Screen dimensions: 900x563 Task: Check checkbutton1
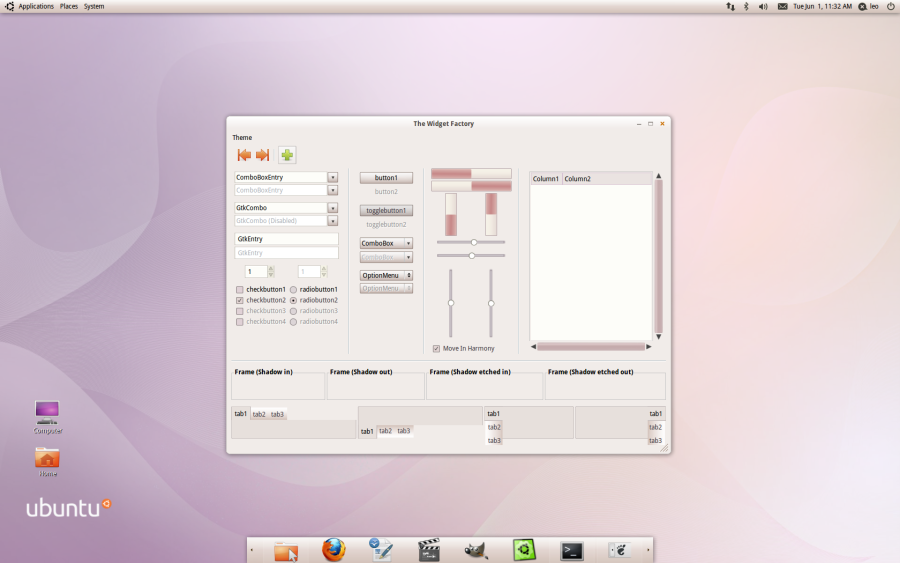(240, 290)
